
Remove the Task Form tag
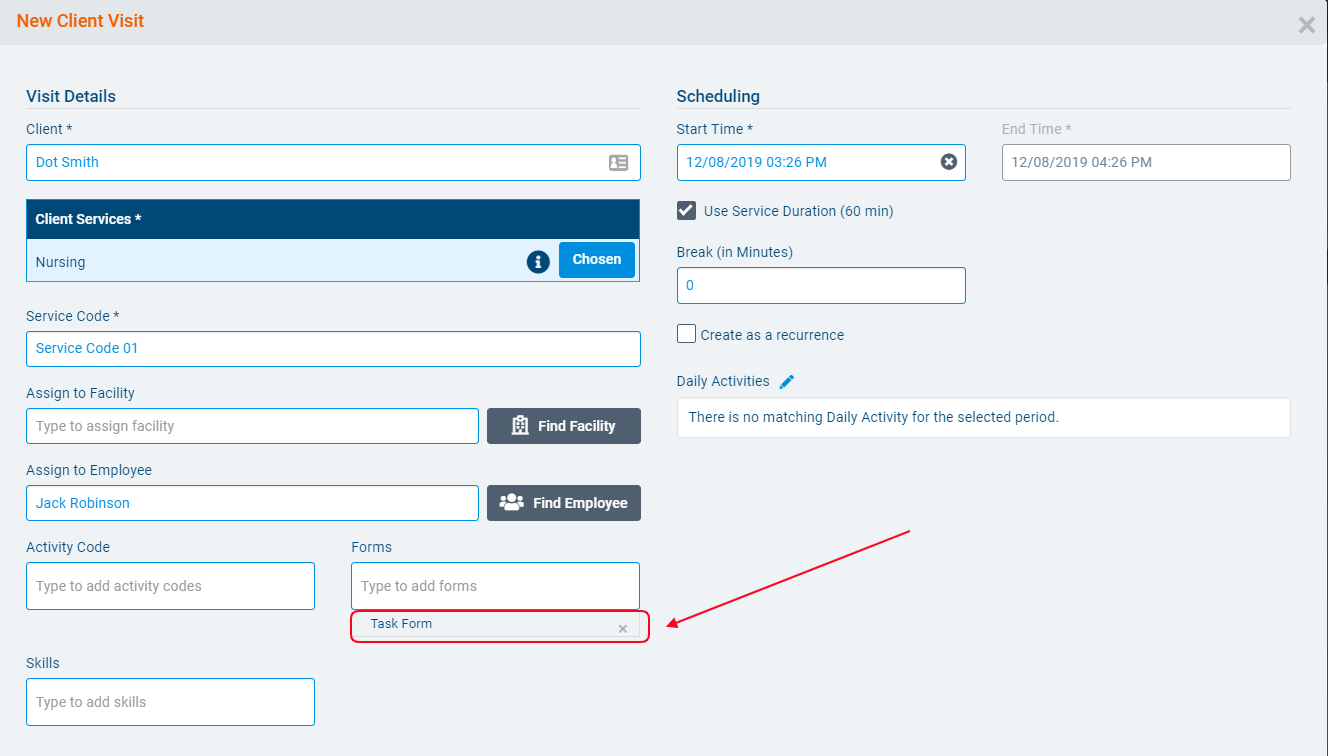coord(622,628)
